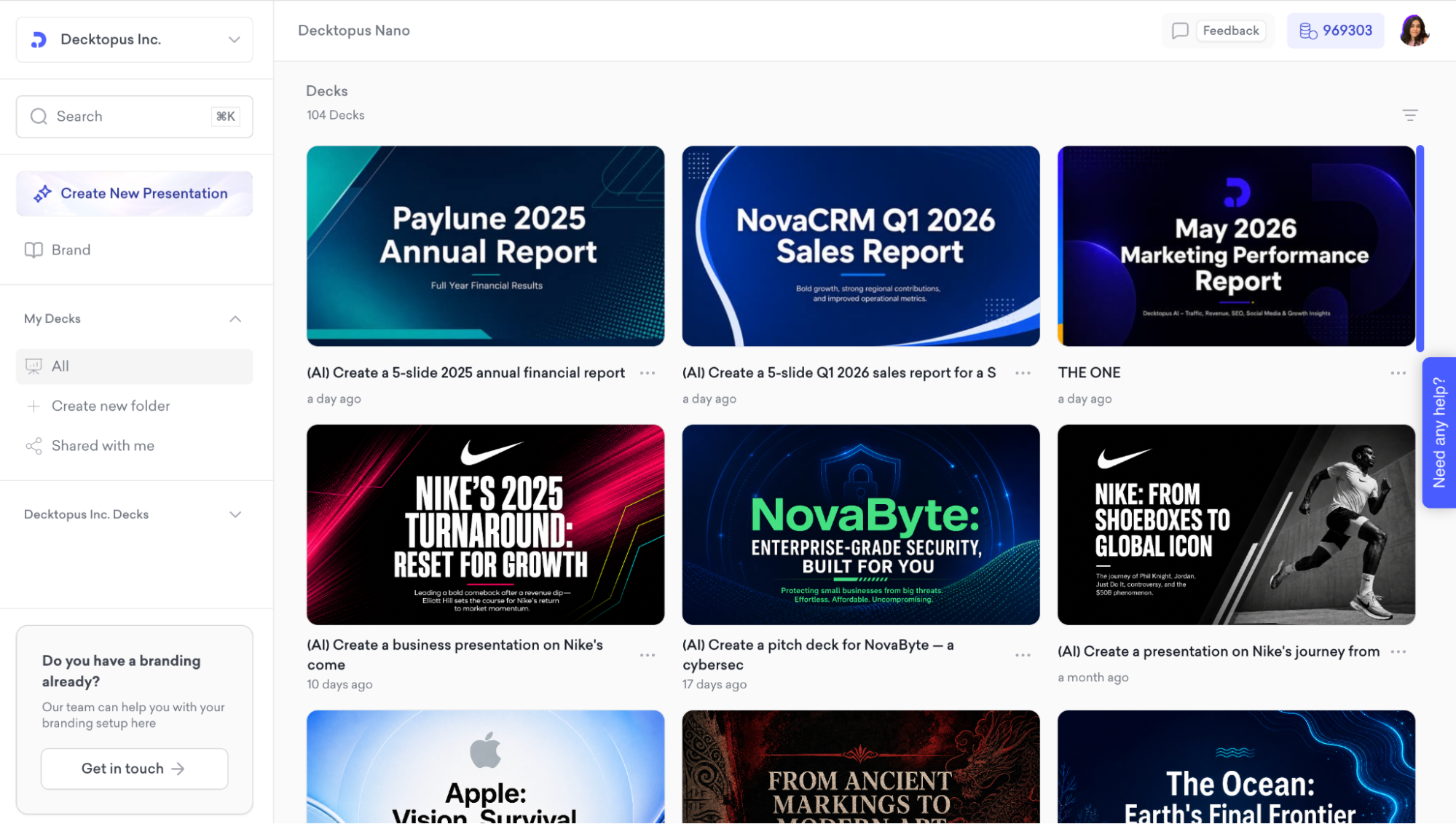Click the deck title 'THE ONE'

[x=1089, y=373]
